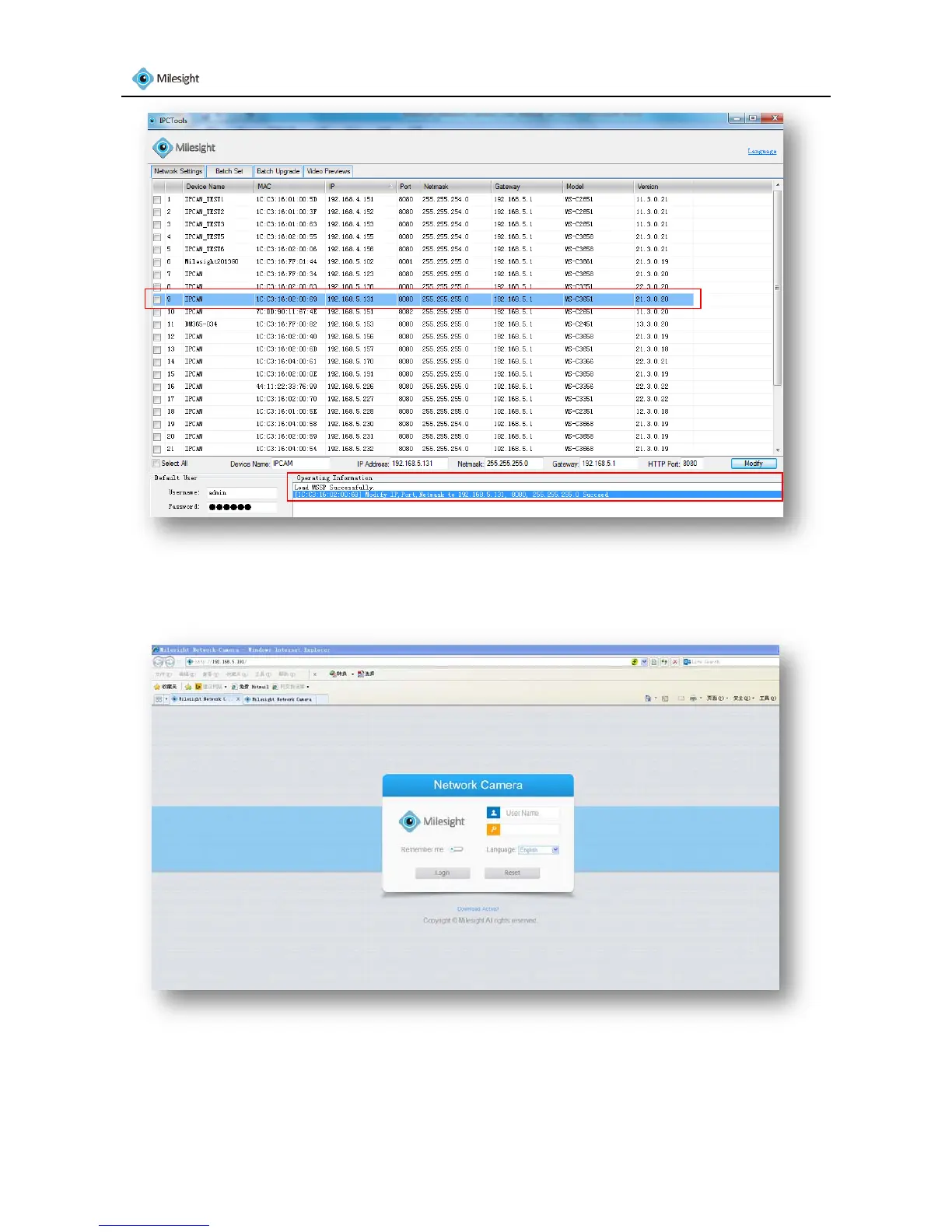This screenshot has width=952, height=1232.
Task: Check the box for device DW365-034
Action: pyautogui.click(x=157, y=325)
